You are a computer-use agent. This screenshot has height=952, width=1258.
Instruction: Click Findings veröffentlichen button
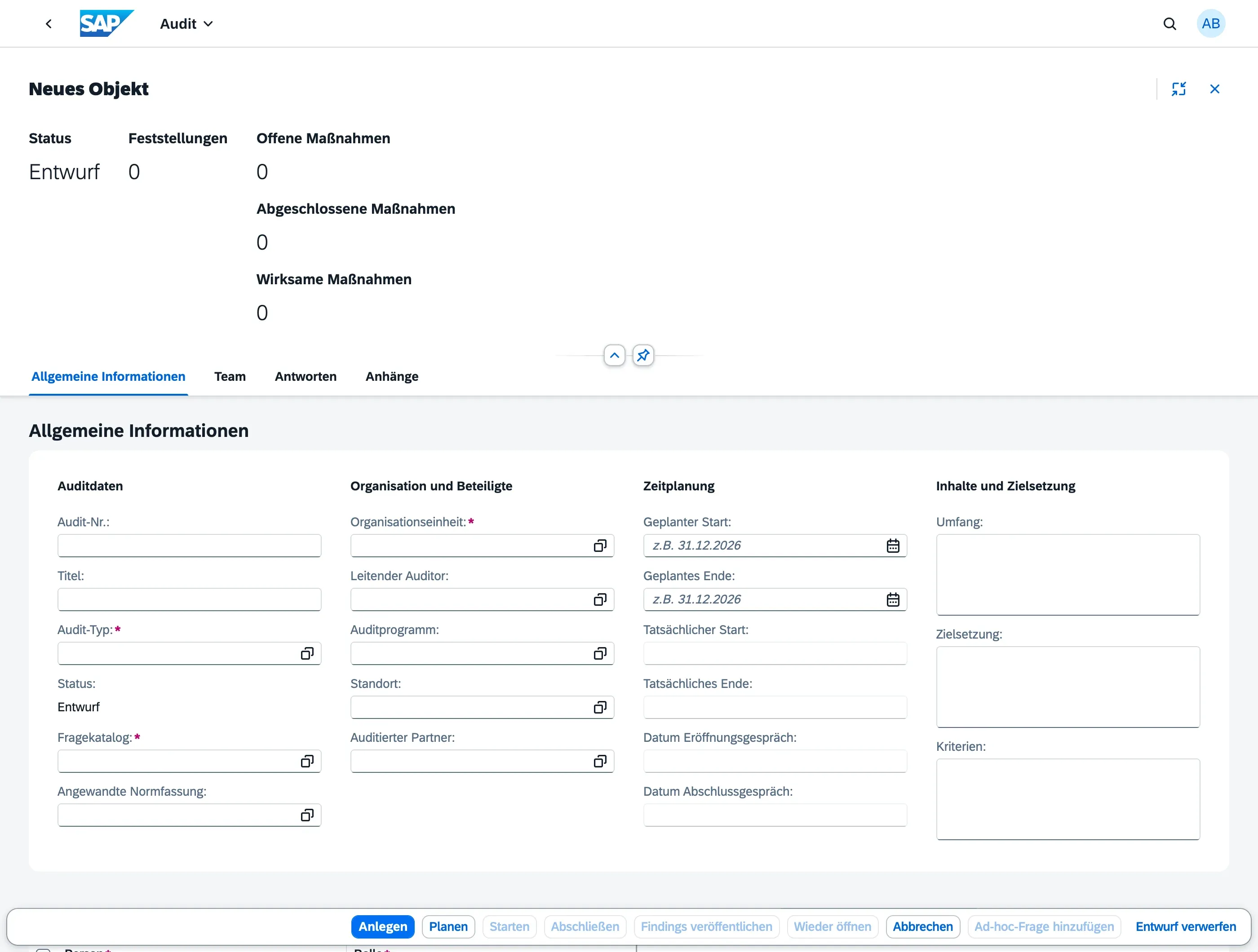[706, 926]
